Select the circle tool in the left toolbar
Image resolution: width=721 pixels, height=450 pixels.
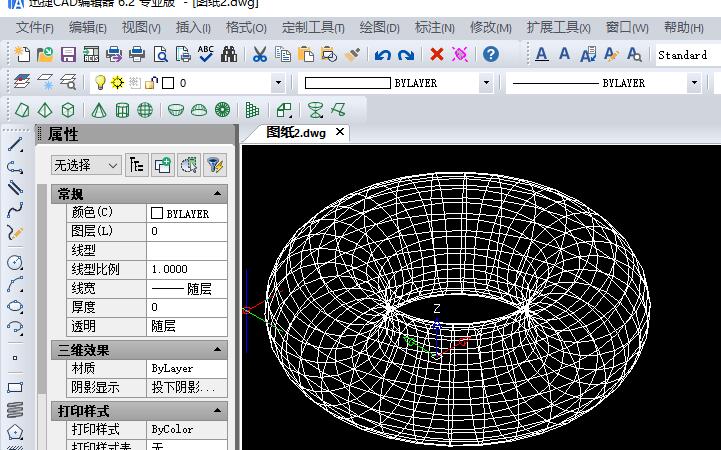coord(15,262)
